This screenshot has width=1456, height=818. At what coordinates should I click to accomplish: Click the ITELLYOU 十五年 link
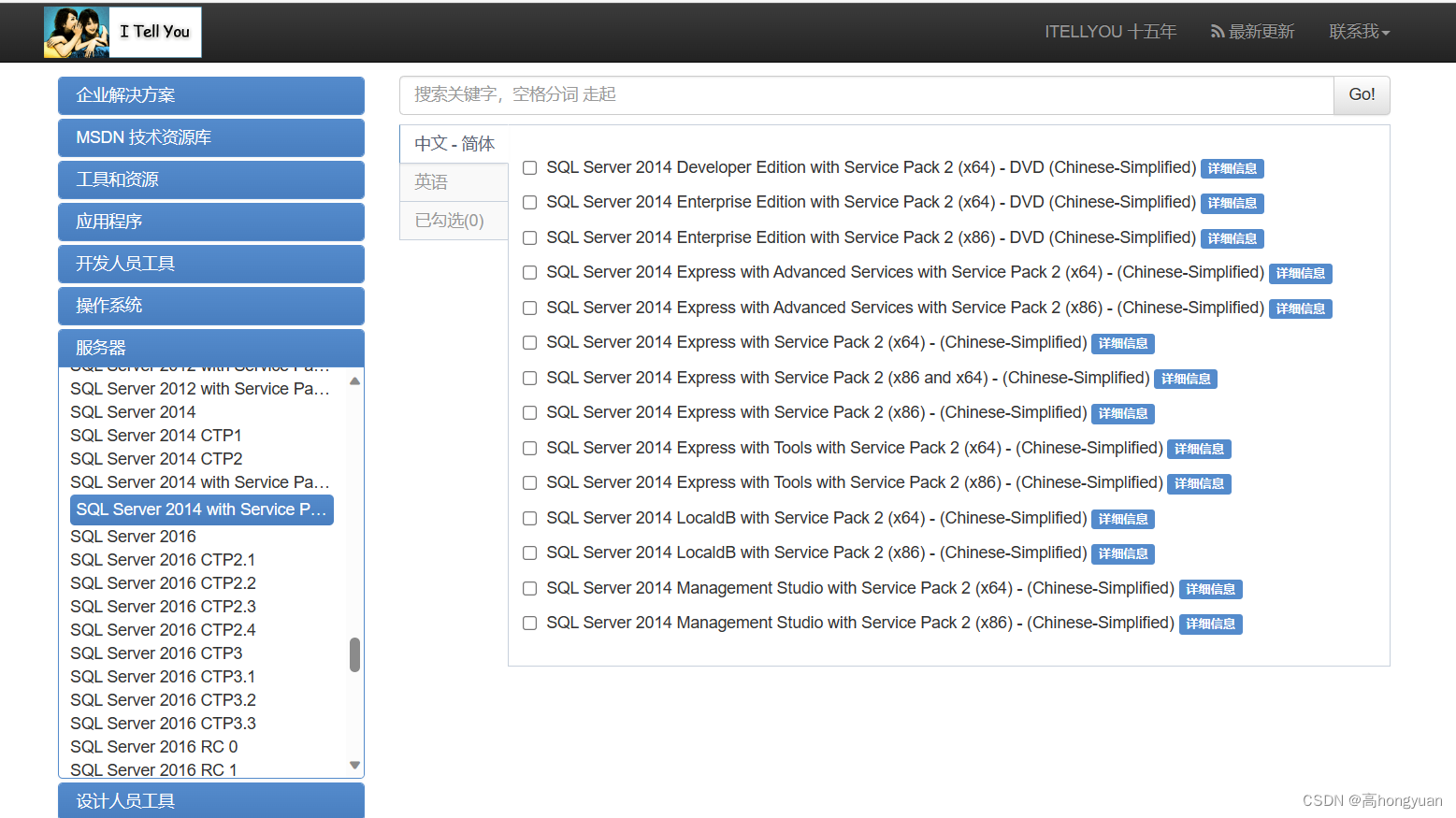coord(1110,31)
